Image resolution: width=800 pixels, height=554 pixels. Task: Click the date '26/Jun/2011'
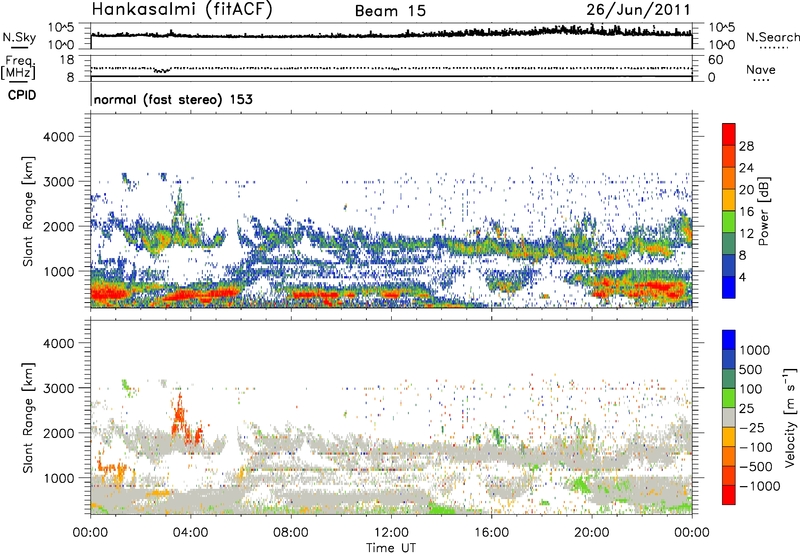(638, 10)
